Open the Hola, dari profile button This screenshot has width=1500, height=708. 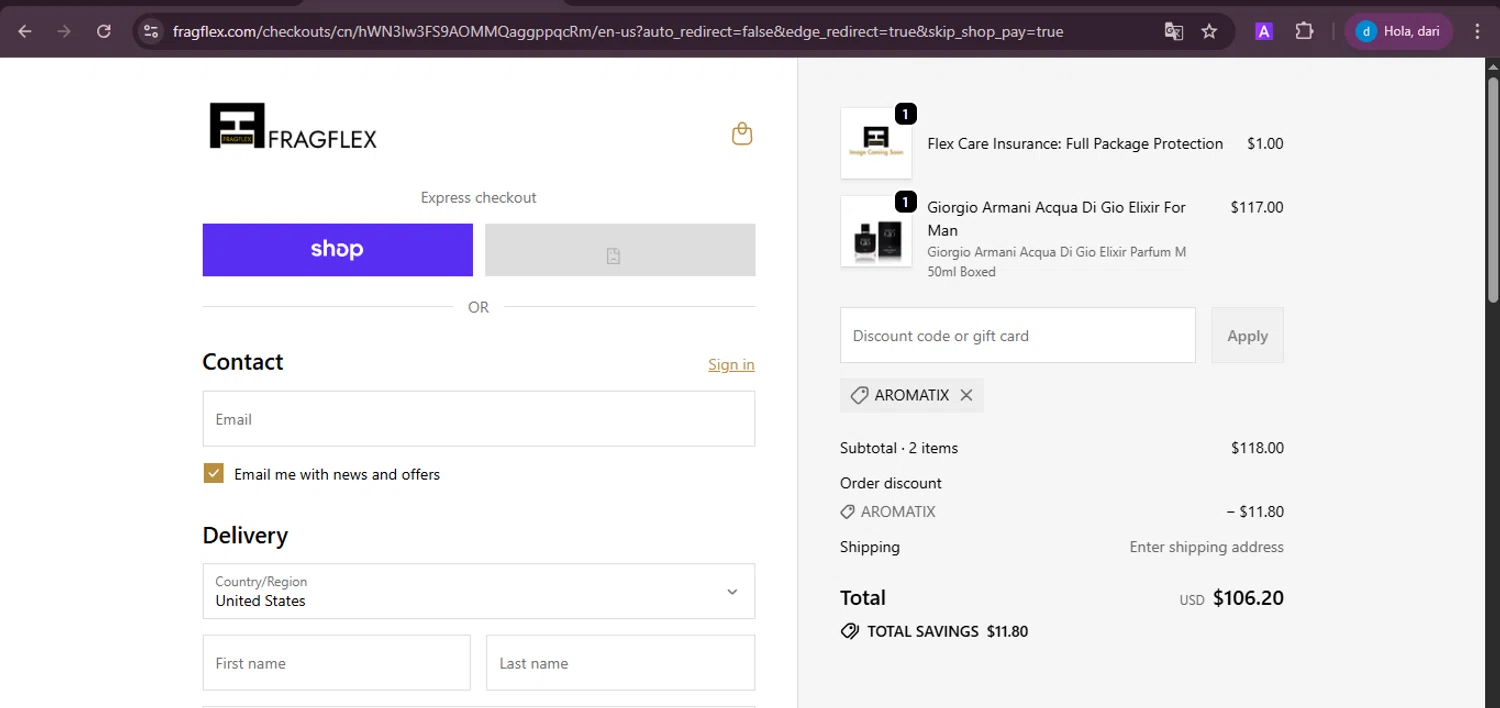point(1398,31)
